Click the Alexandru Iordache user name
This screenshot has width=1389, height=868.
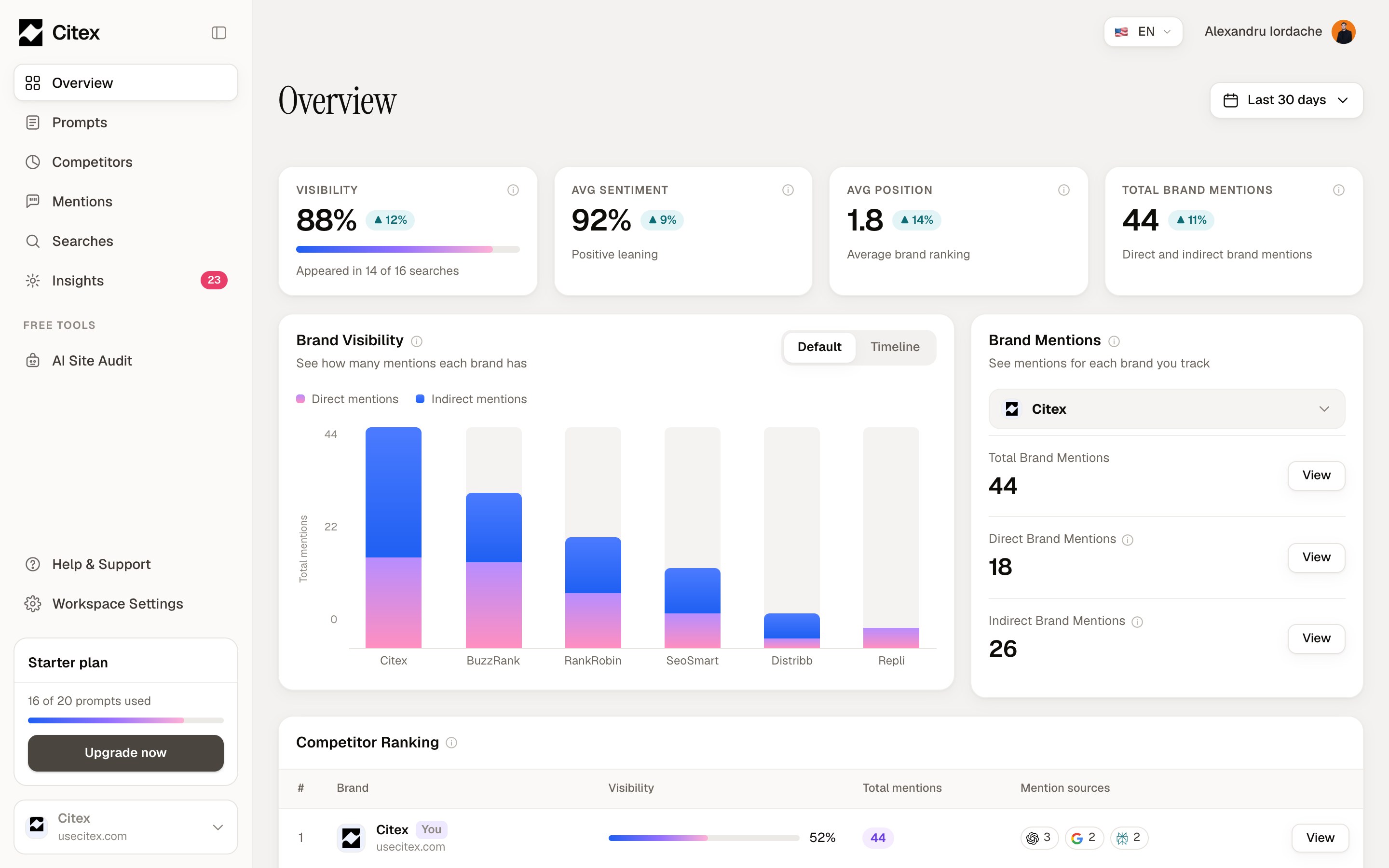(1263, 31)
